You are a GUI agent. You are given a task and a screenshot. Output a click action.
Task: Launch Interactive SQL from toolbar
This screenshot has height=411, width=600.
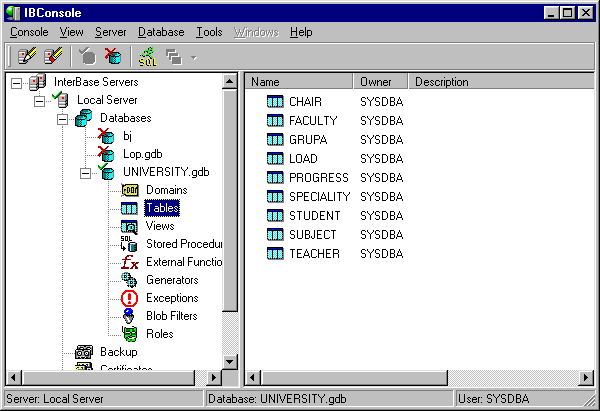click(x=148, y=56)
